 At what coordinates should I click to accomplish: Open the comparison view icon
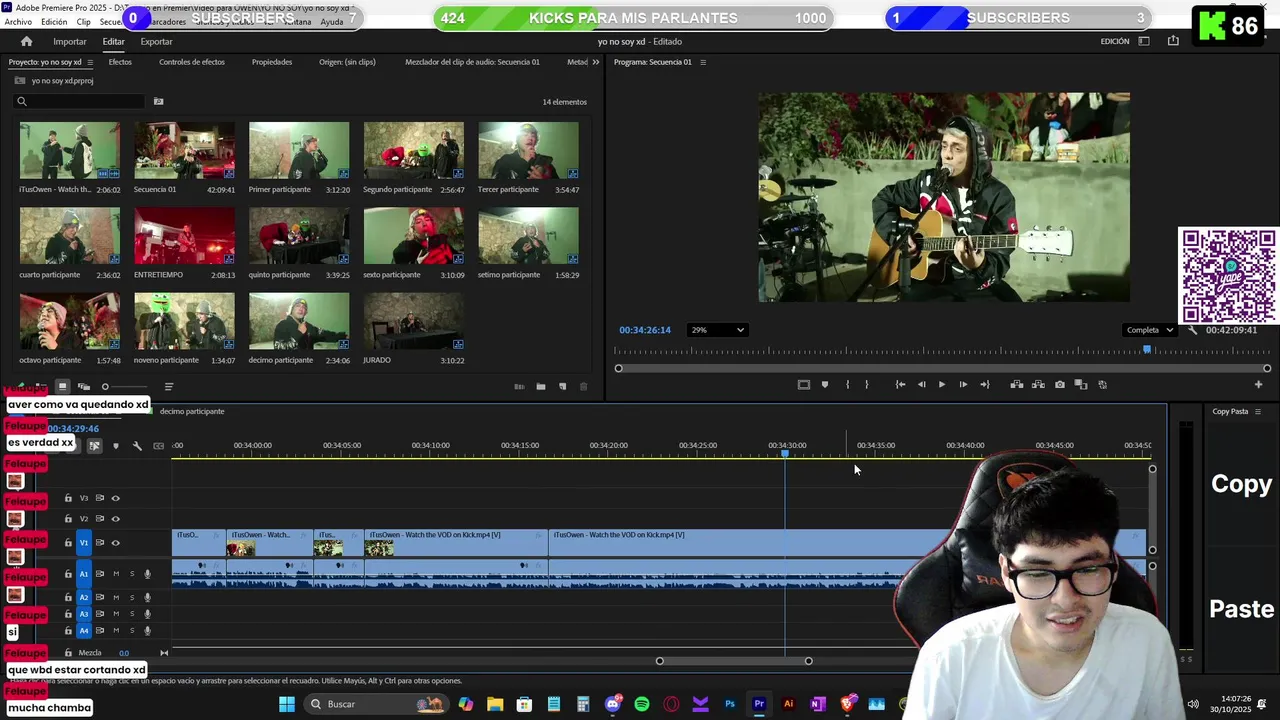coord(1081,384)
